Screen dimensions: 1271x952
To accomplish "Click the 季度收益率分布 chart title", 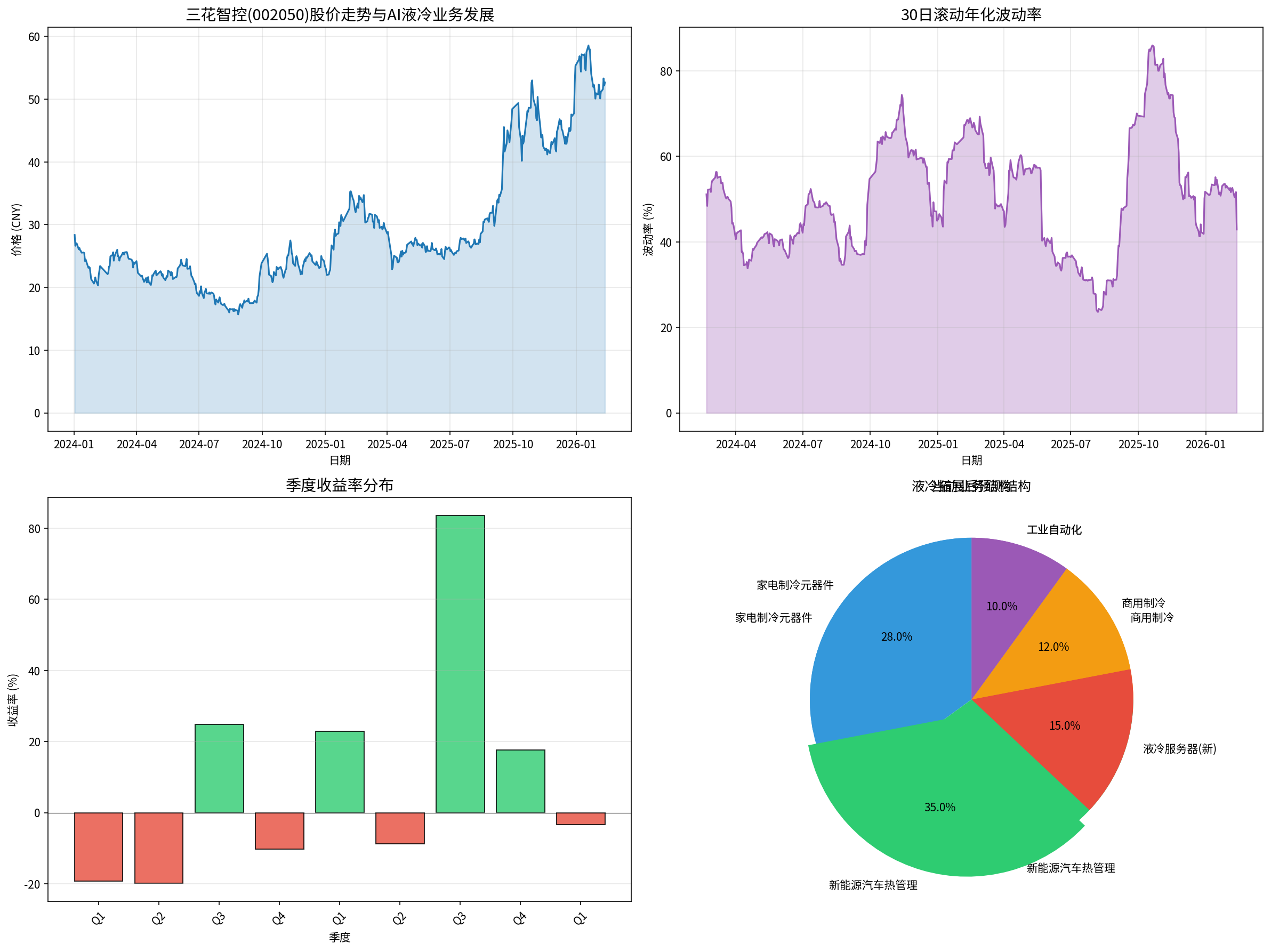I will coord(340,485).
